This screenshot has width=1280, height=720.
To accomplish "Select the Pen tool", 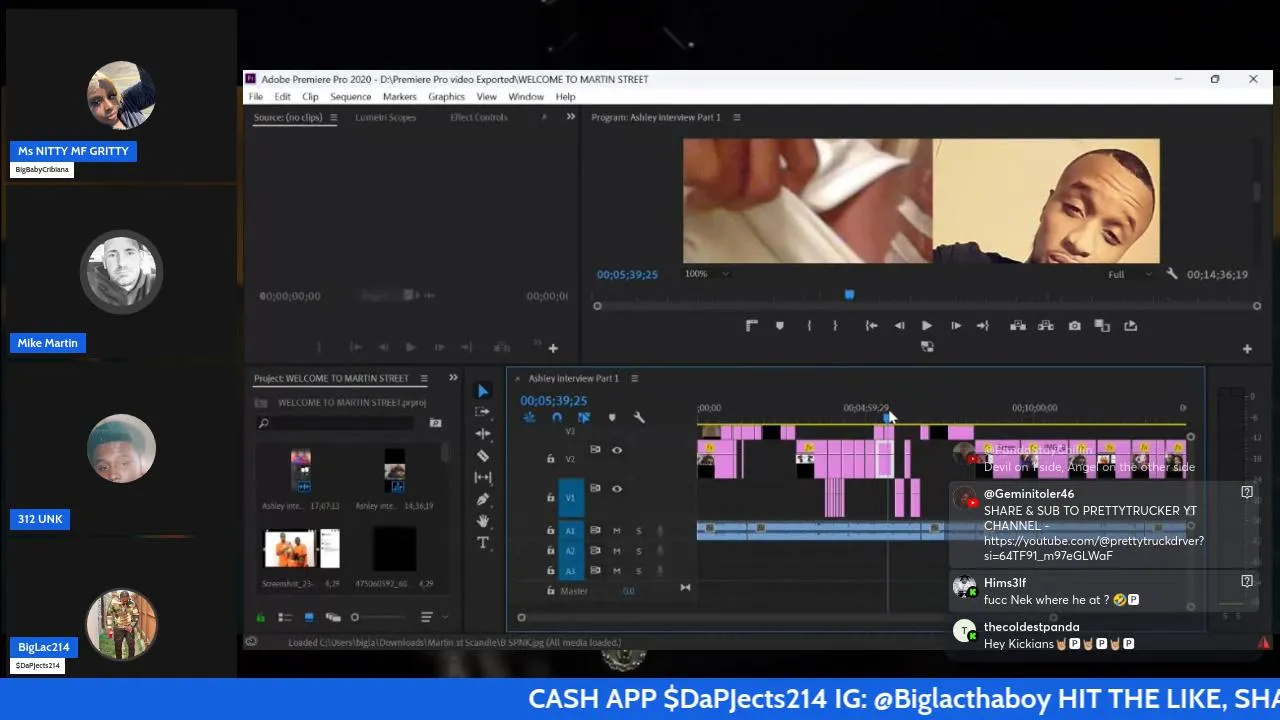I will pyautogui.click(x=483, y=499).
